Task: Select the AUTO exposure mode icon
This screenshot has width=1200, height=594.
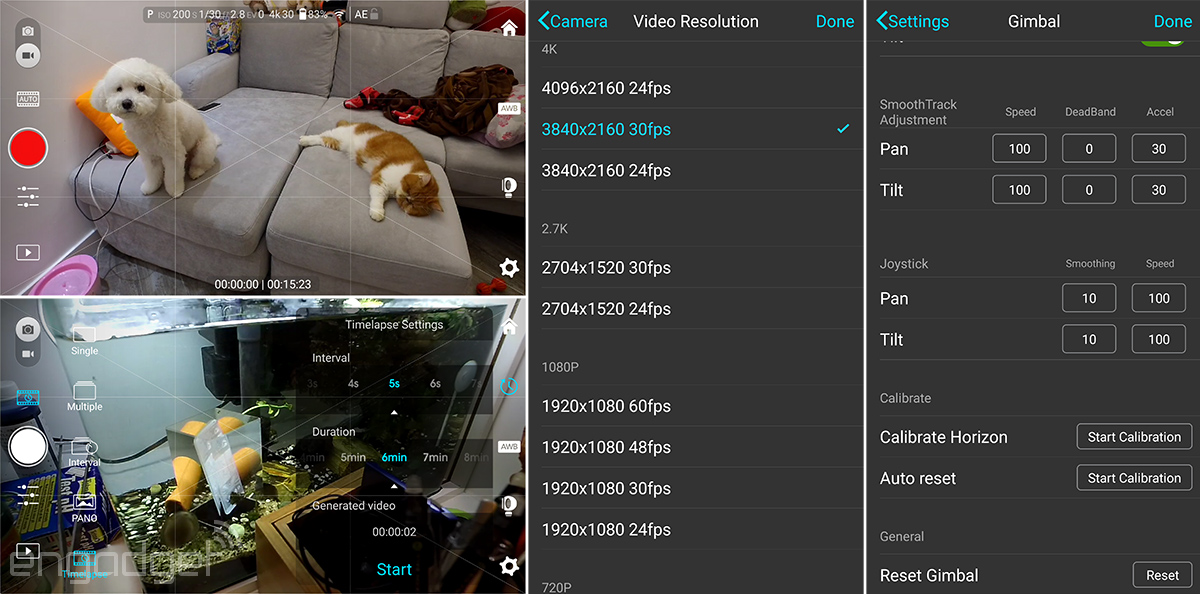Action: coord(27,99)
